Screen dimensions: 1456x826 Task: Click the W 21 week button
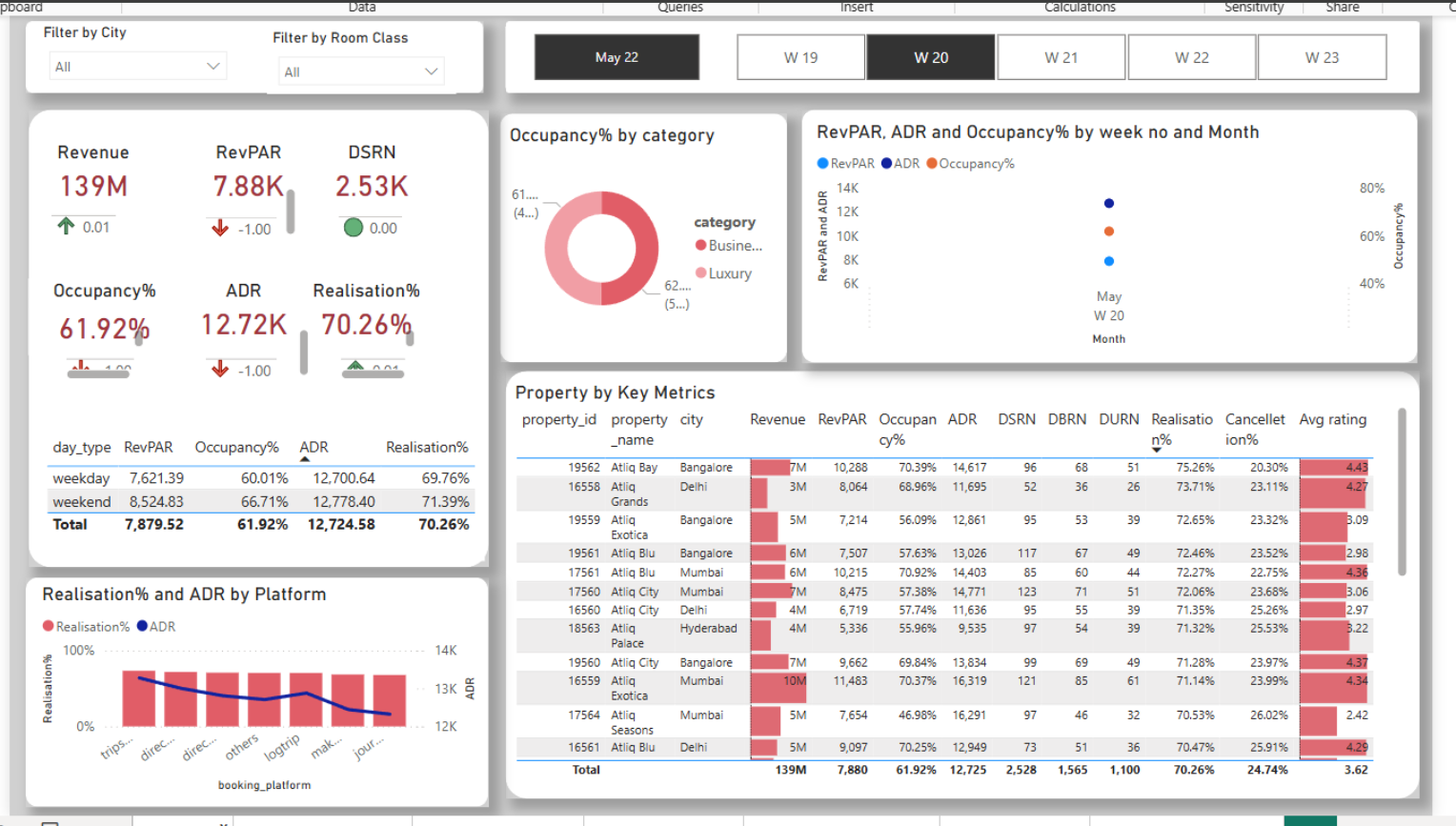point(1061,57)
